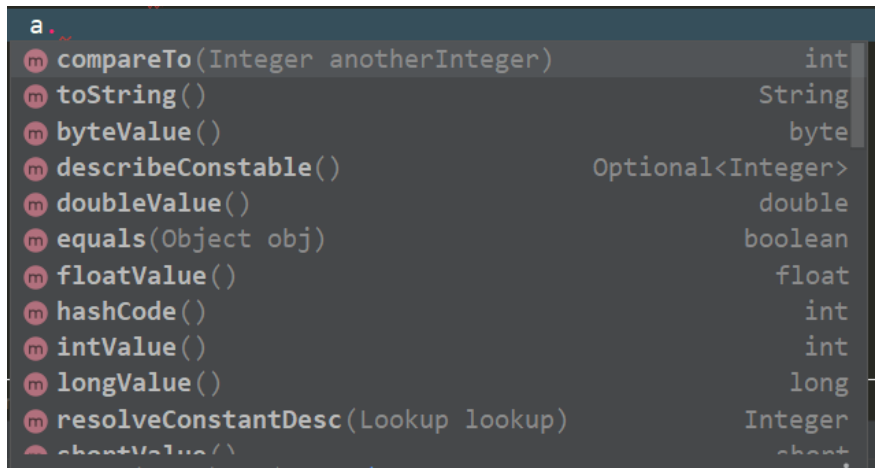Click the method icon next to toString

point(35,96)
